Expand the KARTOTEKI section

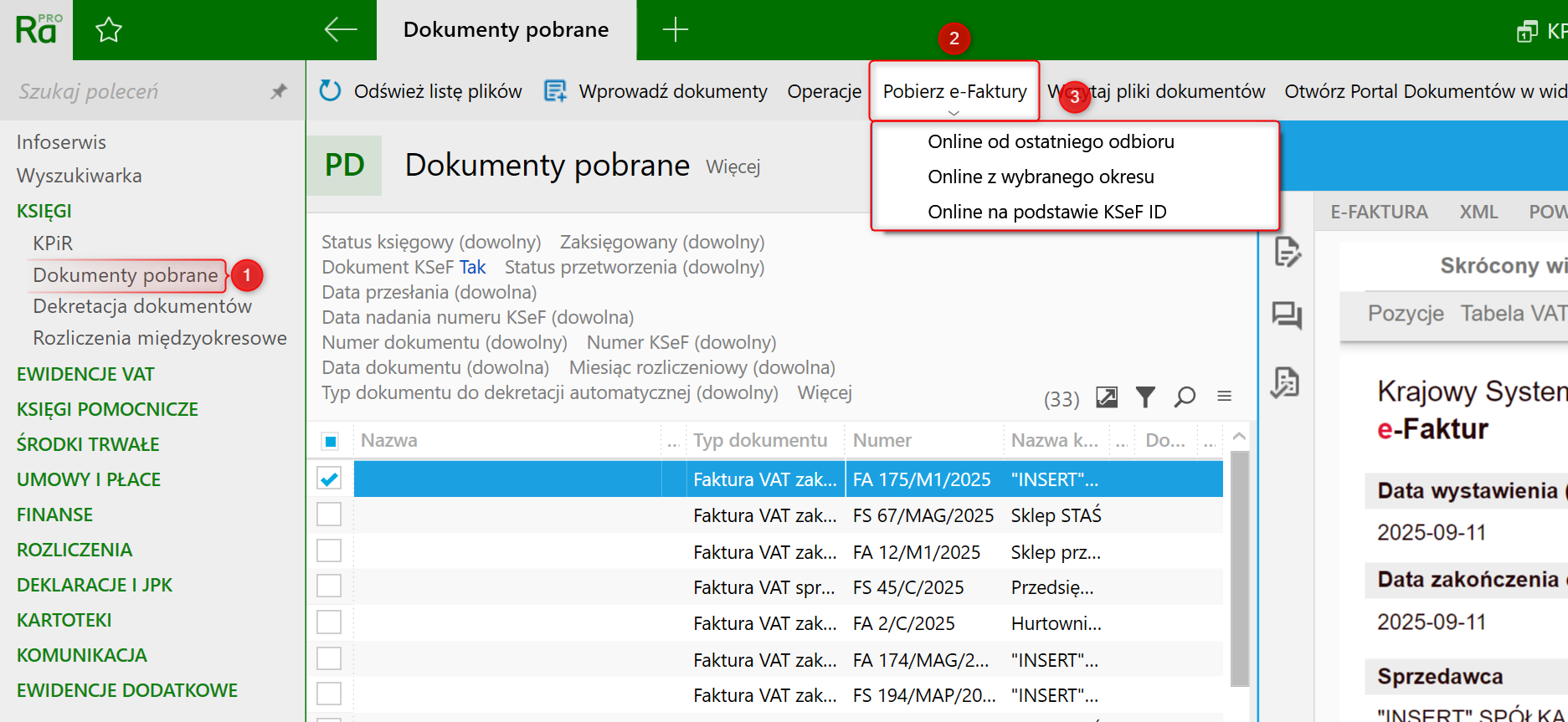(64, 620)
